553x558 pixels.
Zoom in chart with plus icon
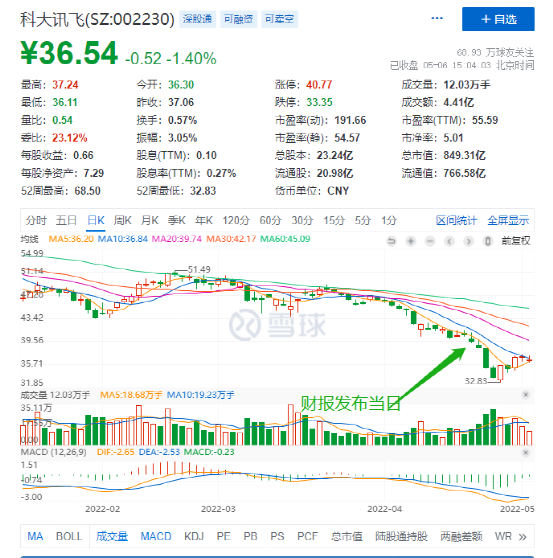(411, 241)
